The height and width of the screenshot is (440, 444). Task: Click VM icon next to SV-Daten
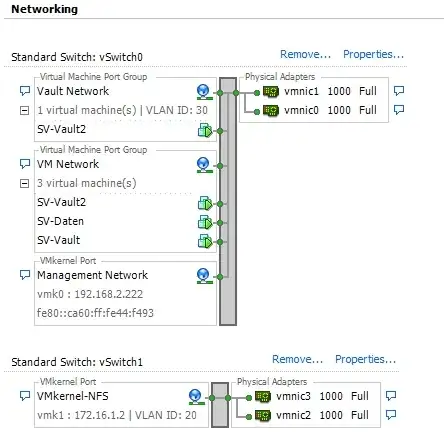tap(205, 222)
